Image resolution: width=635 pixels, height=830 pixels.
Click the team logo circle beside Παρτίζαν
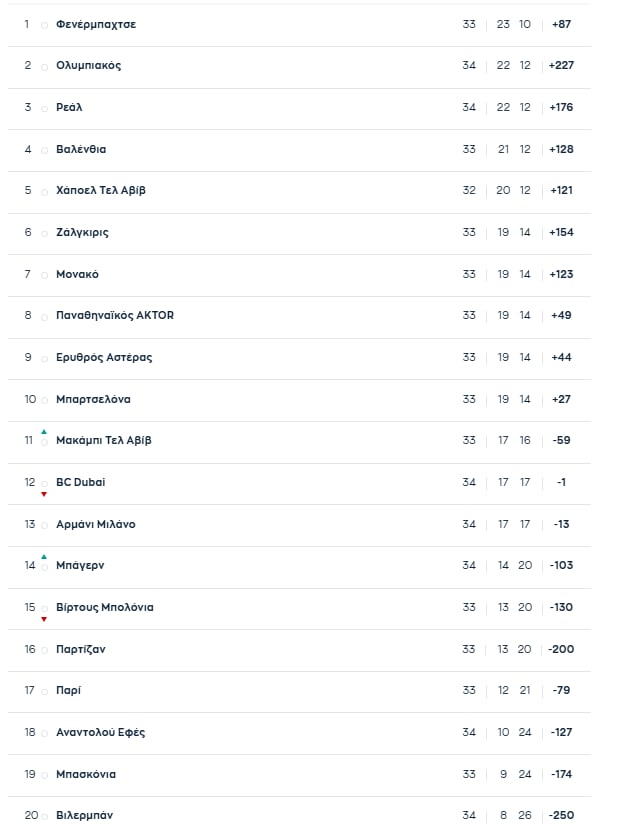point(44,651)
